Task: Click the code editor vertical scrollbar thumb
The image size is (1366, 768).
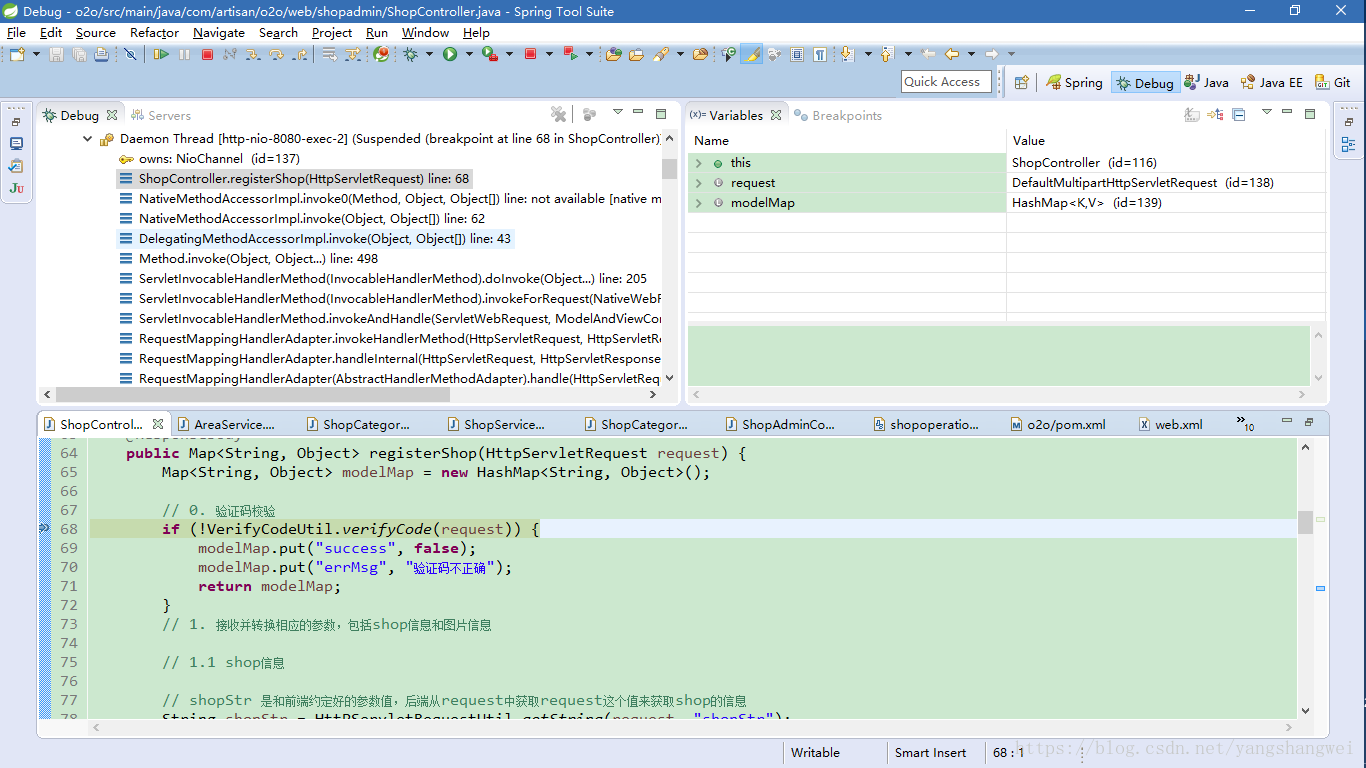Action: (1305, 522)
